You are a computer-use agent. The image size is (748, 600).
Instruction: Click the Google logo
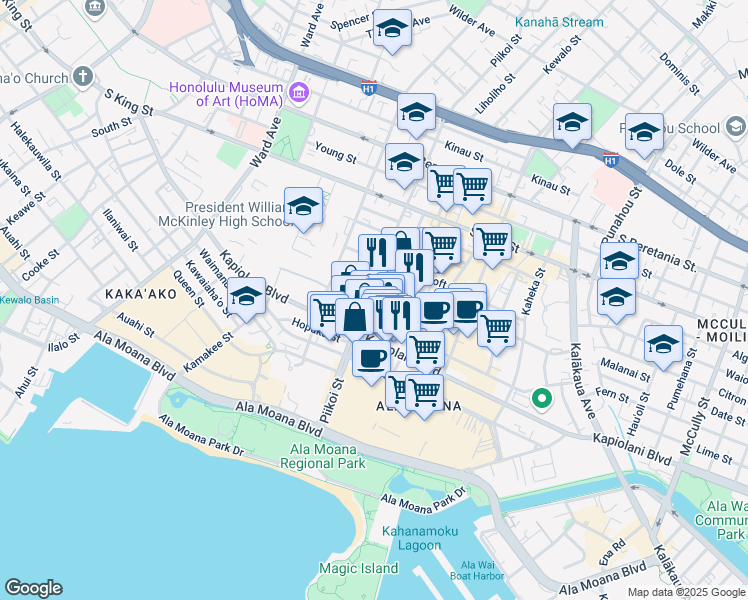click(x=33, y=589)
